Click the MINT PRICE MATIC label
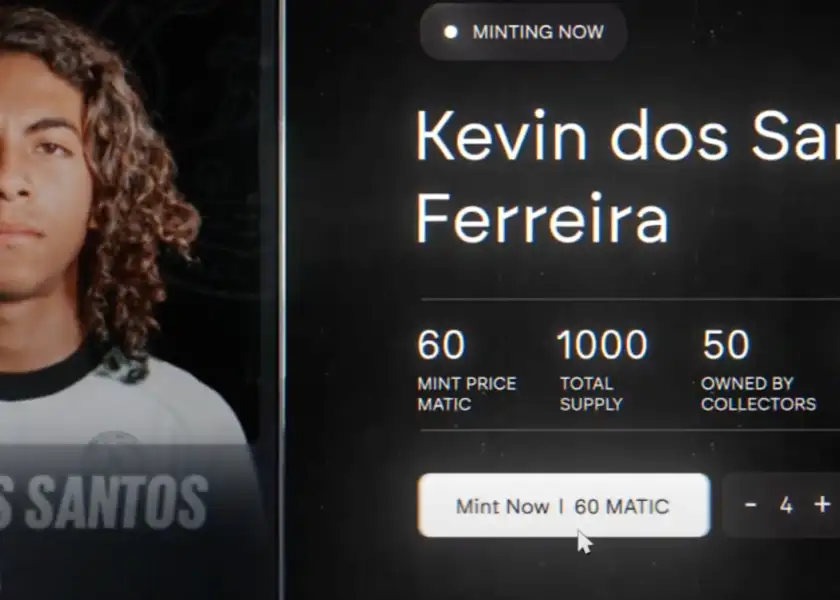 (467, 394)
